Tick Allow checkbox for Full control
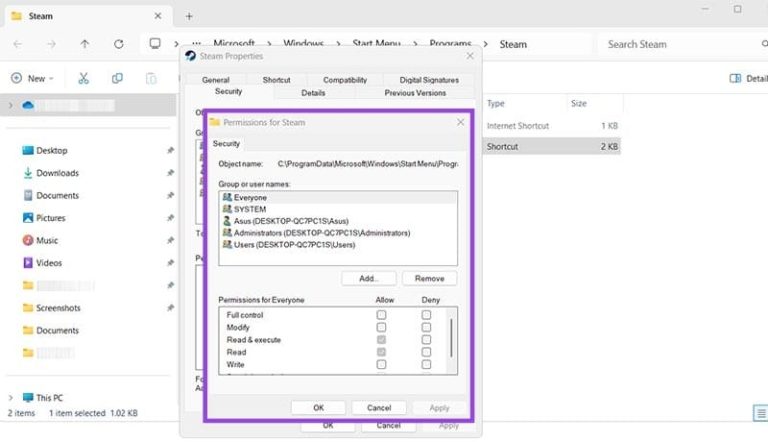 381,315
